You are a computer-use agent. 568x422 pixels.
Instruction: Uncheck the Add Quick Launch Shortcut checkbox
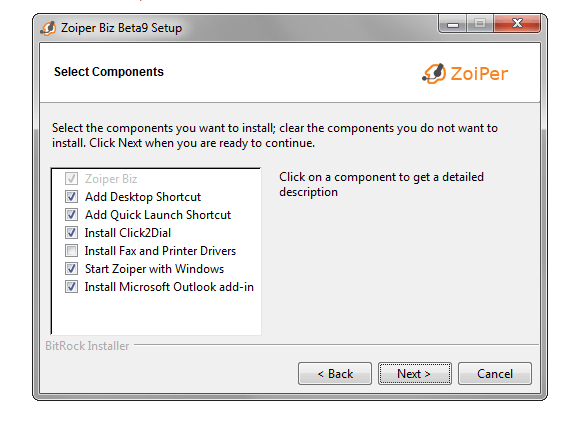(71, 215)
